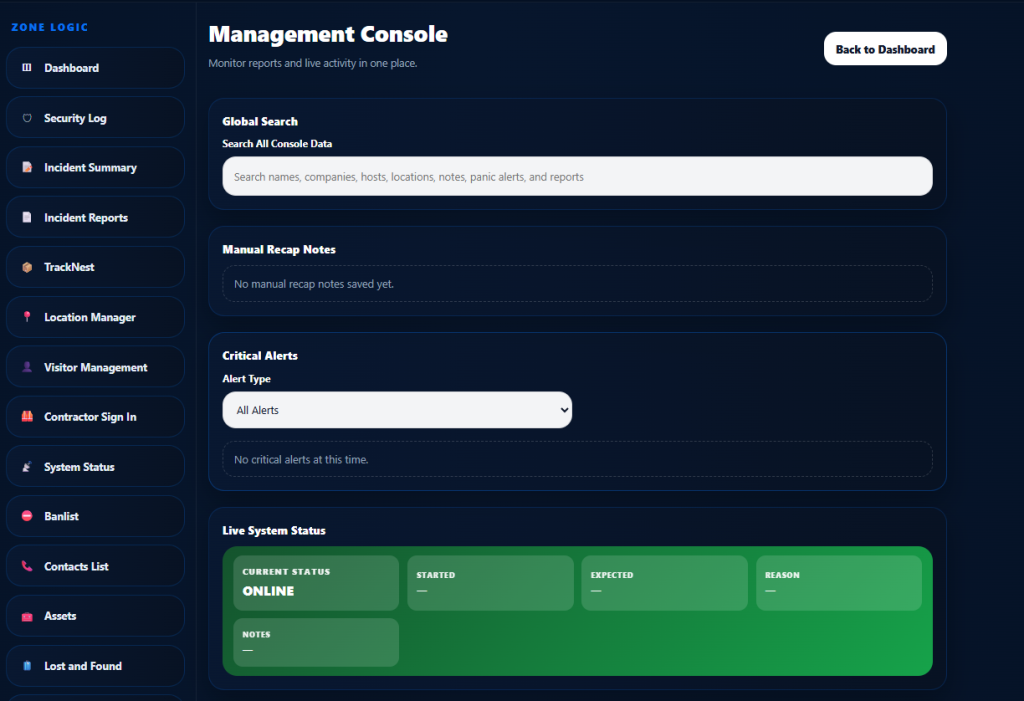Image resolution: width=1024 pixels, height=701 pixels.
Task: Click the Banlist no-entry icon
Action: [27, 516]
